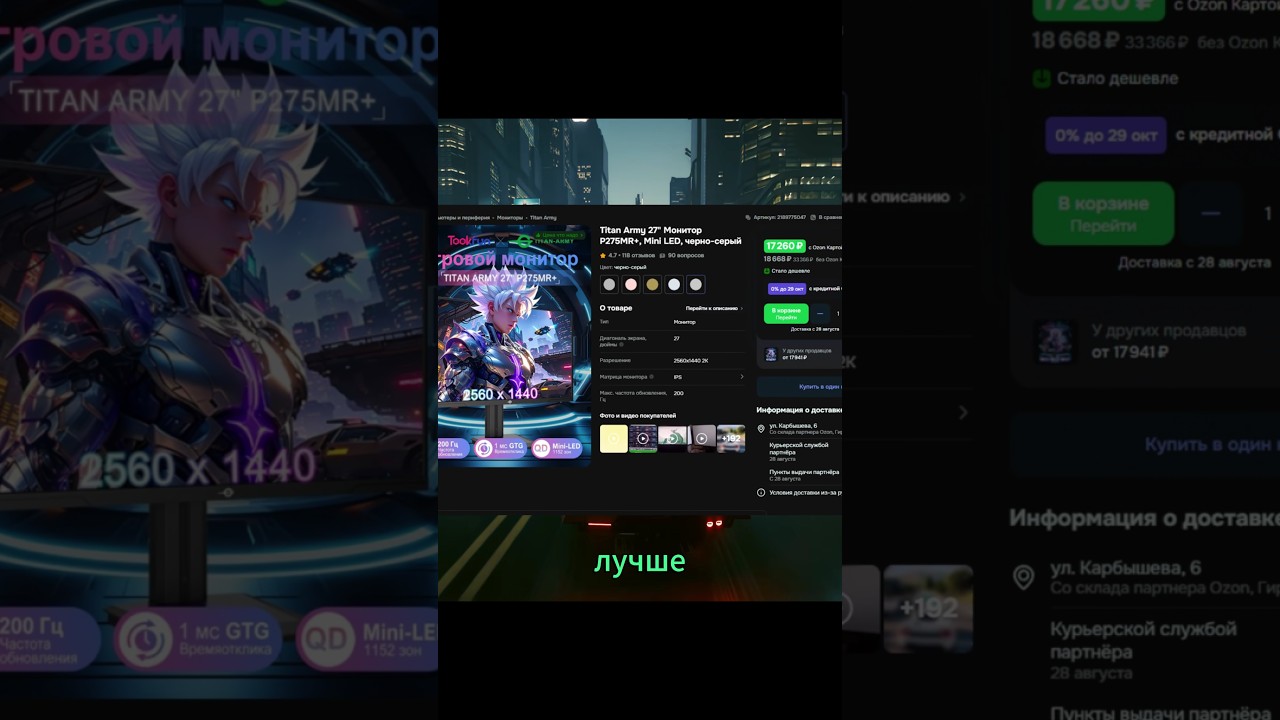
Task: Go to Мониторы breadcrumb
Action: pyautogui.click(x=510, y=217)
